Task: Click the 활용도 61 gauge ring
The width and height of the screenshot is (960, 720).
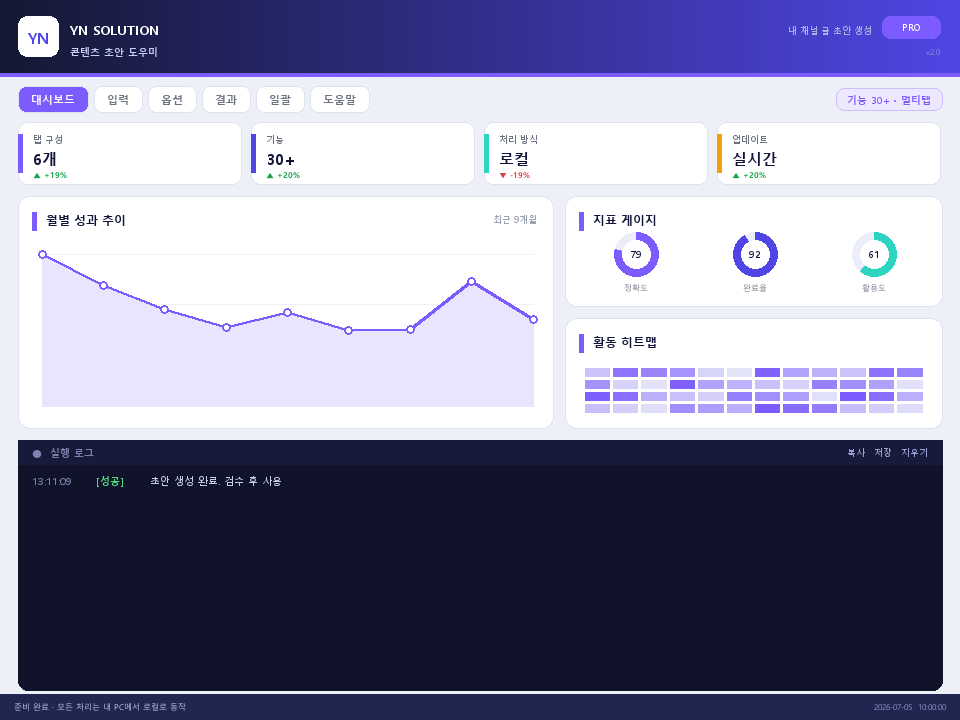Action: click(x=874, y=255)
